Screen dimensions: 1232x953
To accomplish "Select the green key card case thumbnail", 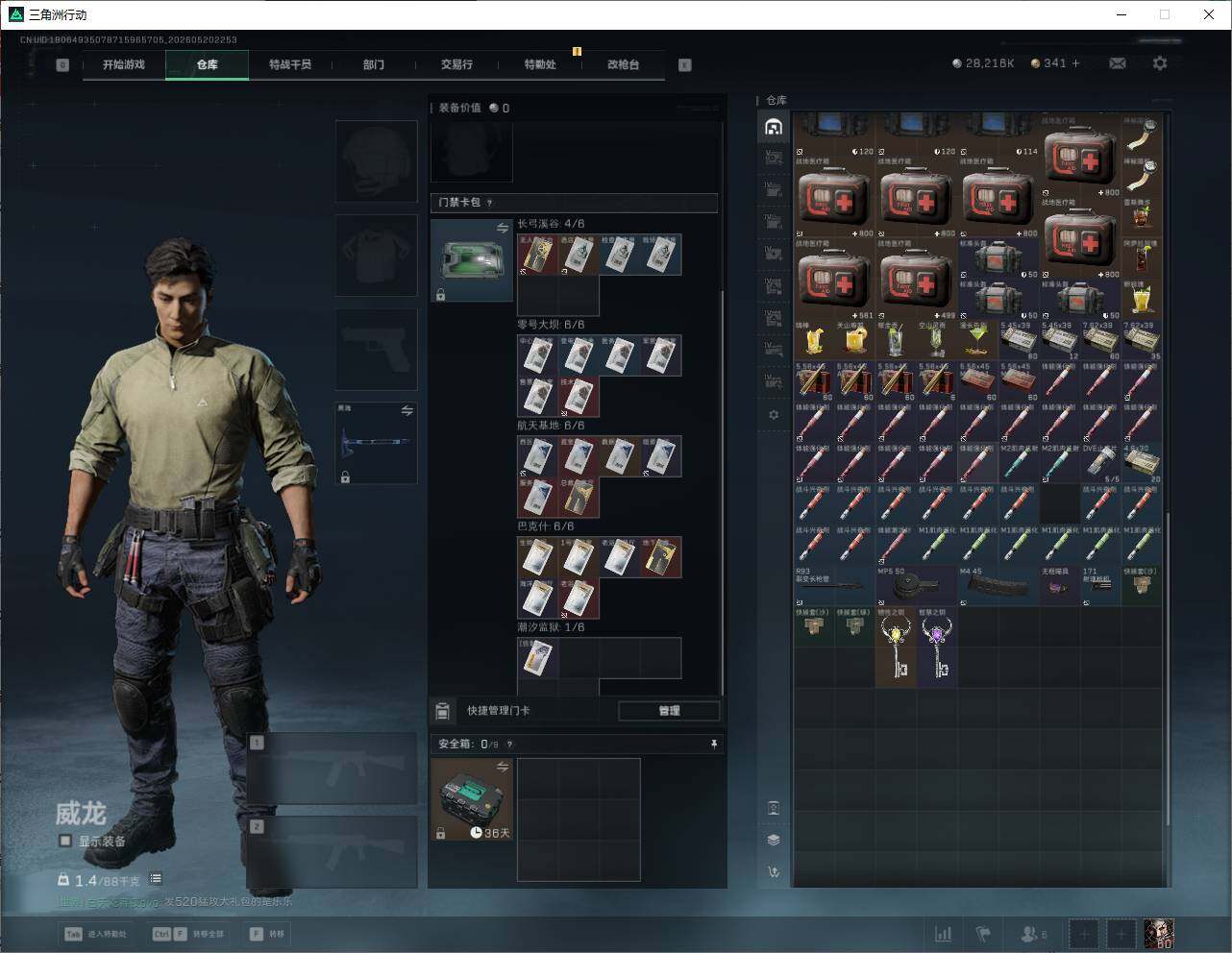I will click(x=472, y=260).
